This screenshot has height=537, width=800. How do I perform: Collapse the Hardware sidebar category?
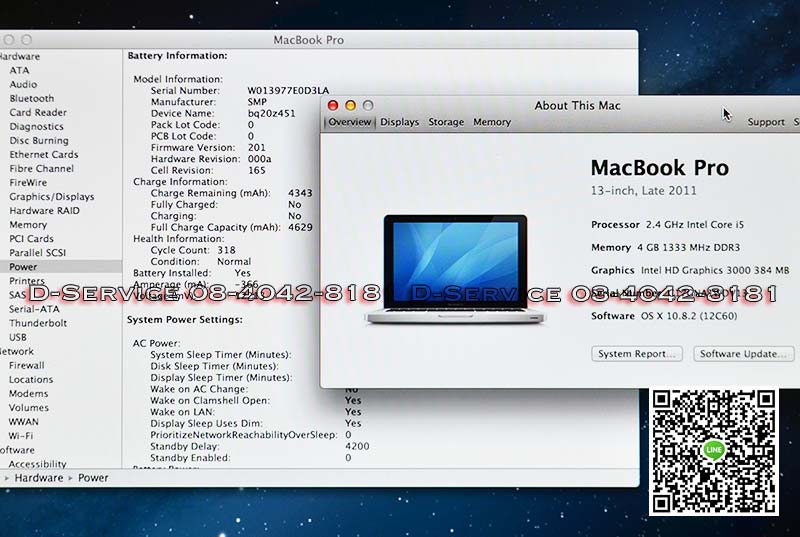click(19, 56)
